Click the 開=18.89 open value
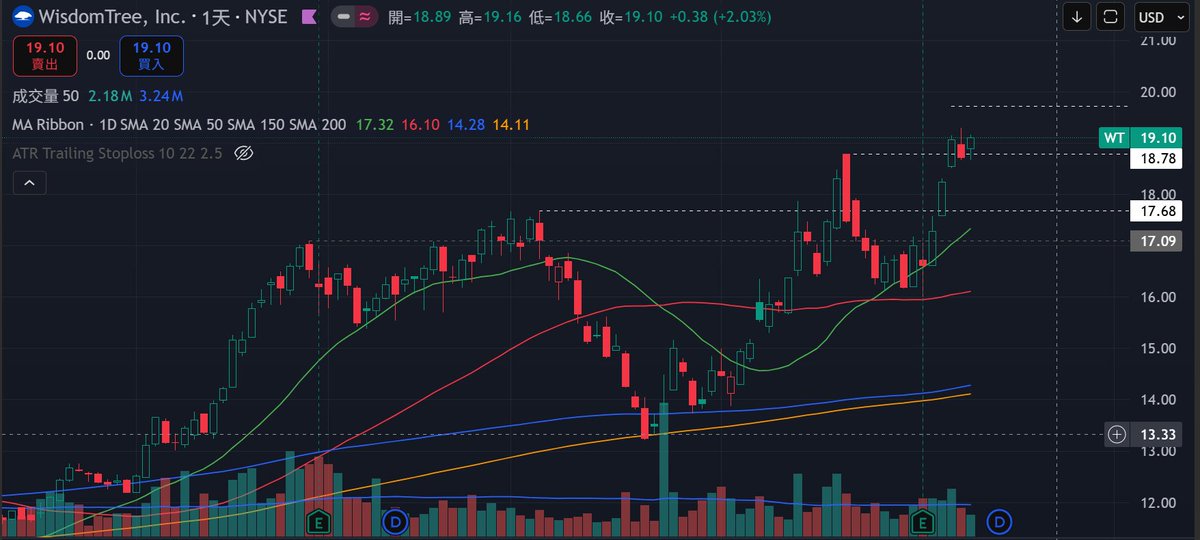The width and height of the screenshot is (1200, 540). tap(419, 17)
